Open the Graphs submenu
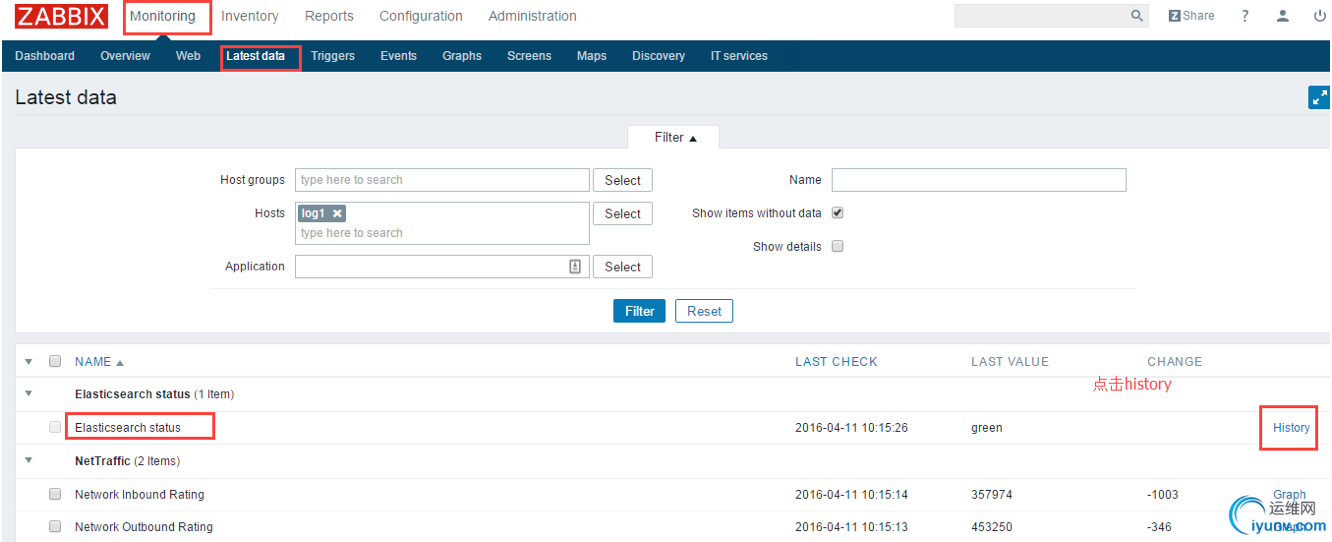The width and height of the screenshot is (1332, 542). click(x=462, y=56)
